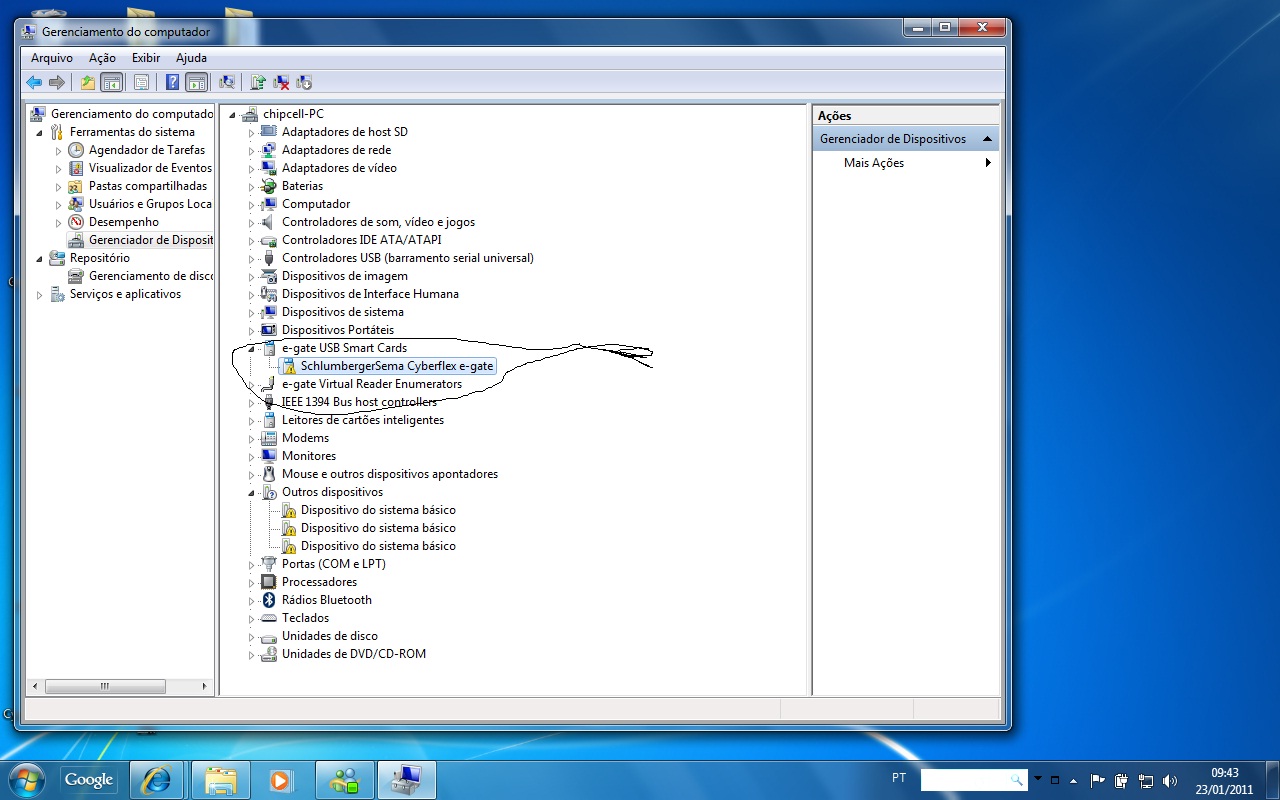This screenshot has height=800, width=1280.
Task: Click the Dispositivos de Interface Humana icon
Action: pyautogui.click(x=268, y=294)
